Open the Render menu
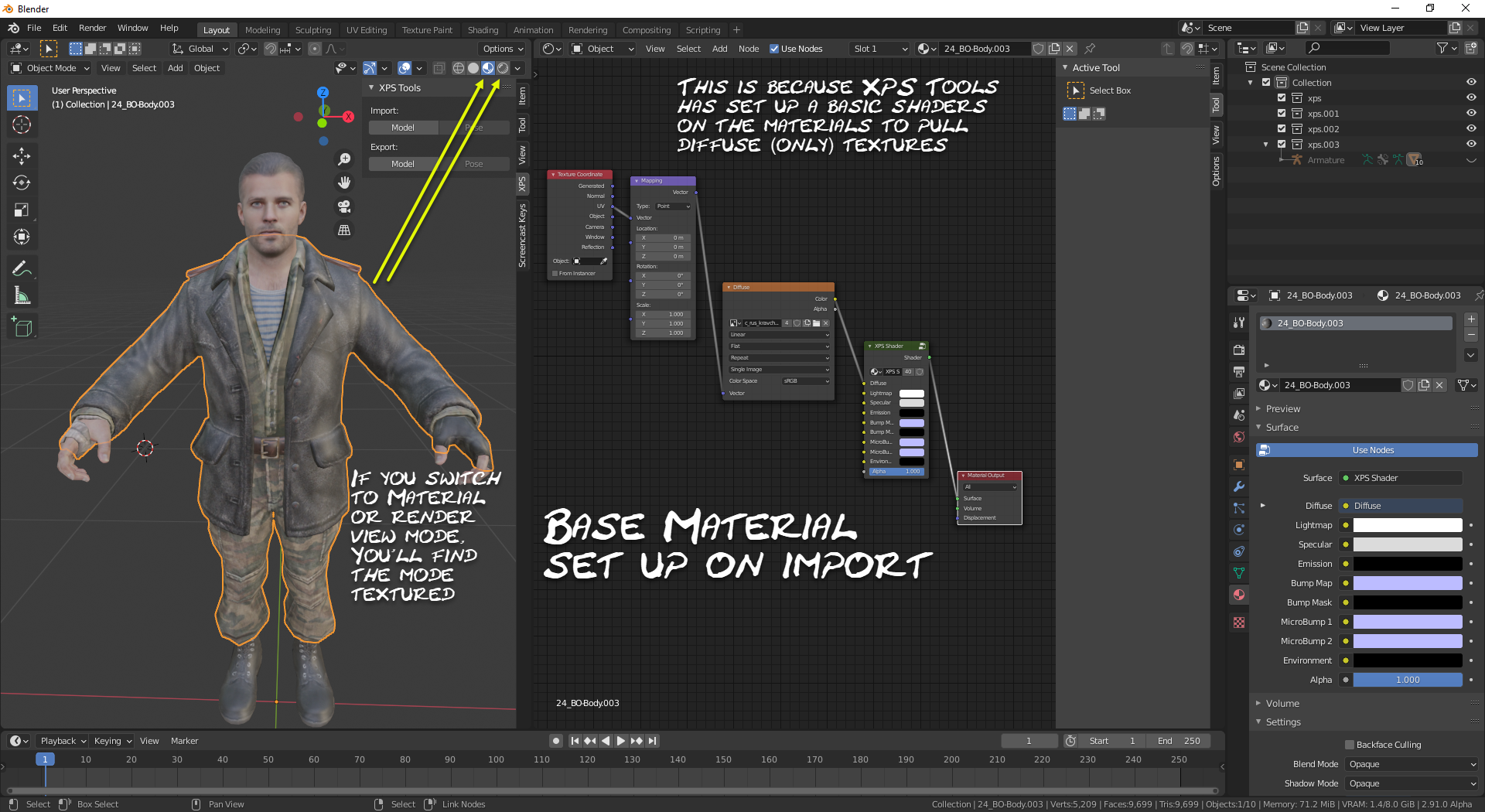This screenshot has height=812, width=1485. tap(92, 28)
